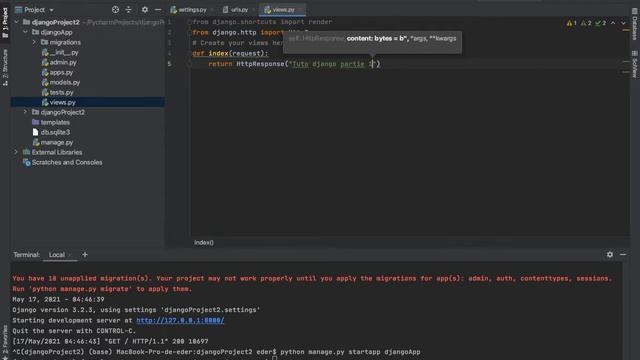Open the Favorites sidebar tool button
This screenshot has height=360, width=640.
[5, 342]
